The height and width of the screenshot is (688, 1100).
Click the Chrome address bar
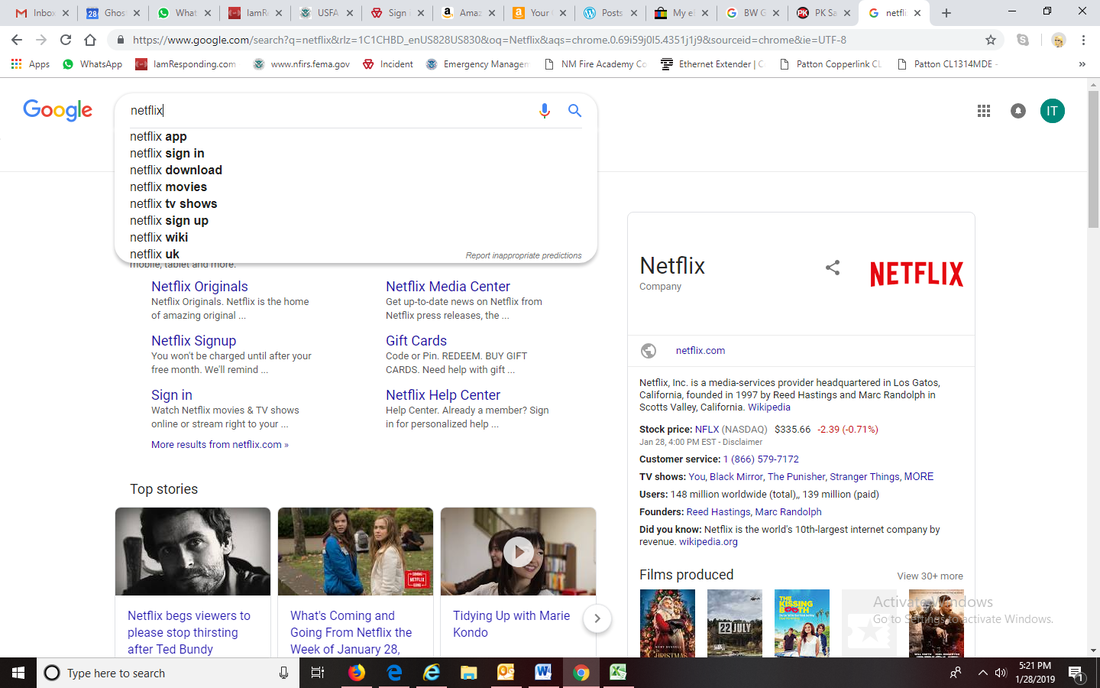(x=554, y=40)
